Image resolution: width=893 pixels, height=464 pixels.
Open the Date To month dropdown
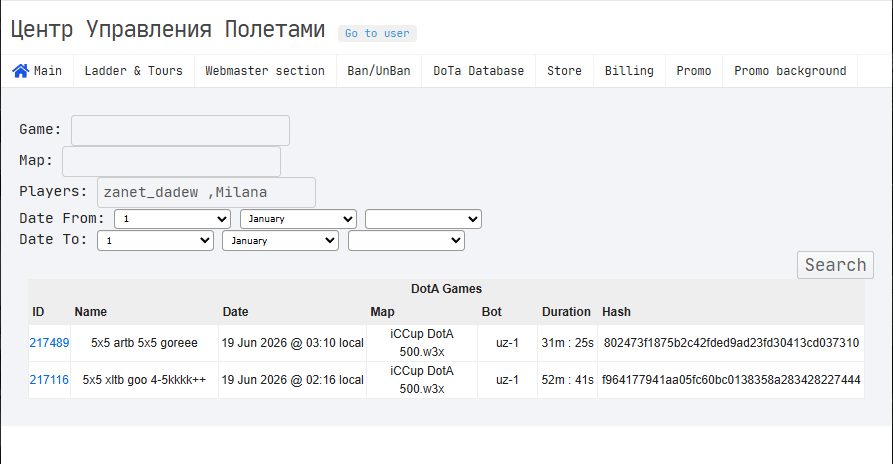click(280, 240)
